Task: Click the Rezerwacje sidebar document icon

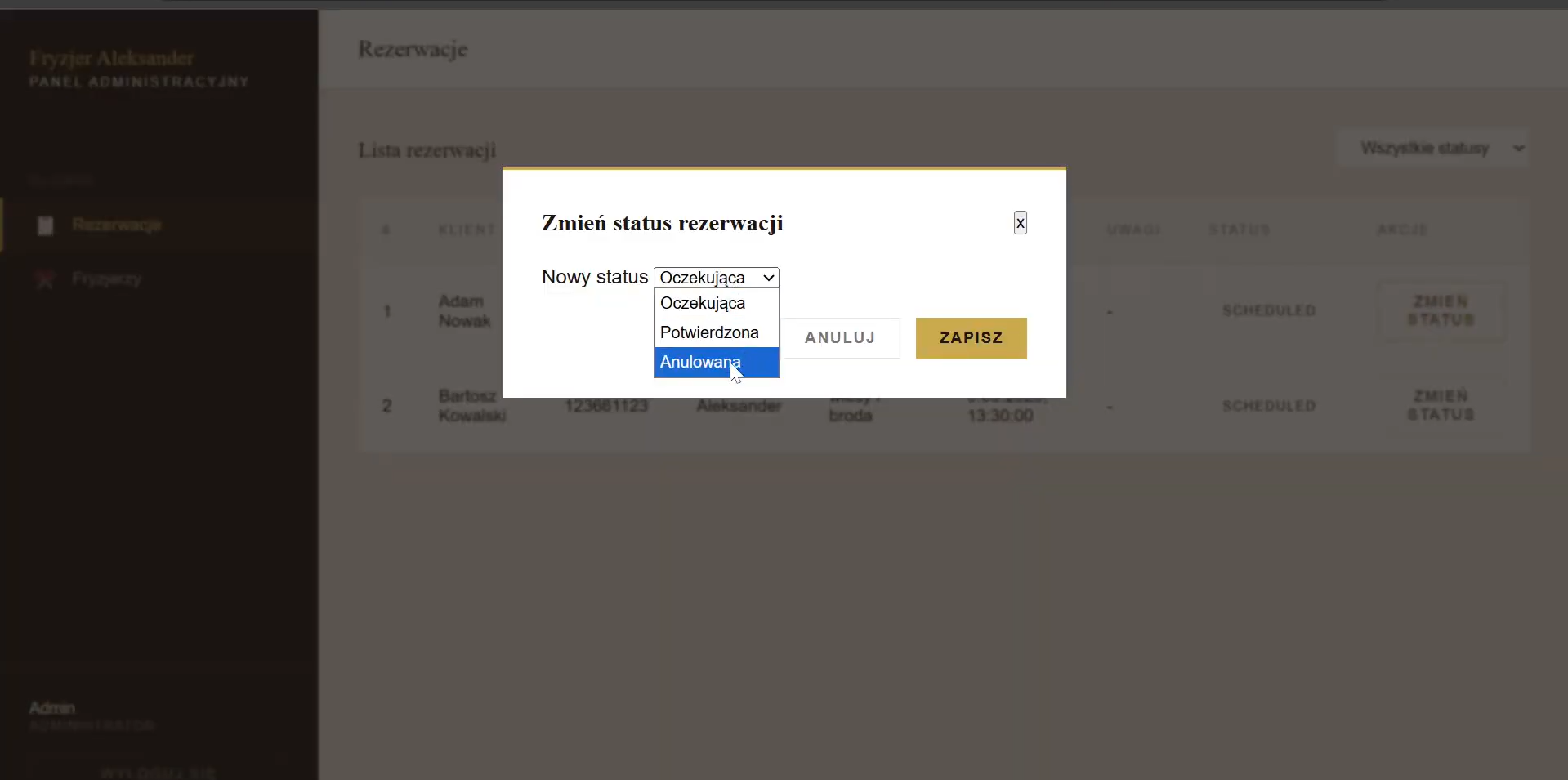Action: (x=46, y=225)
